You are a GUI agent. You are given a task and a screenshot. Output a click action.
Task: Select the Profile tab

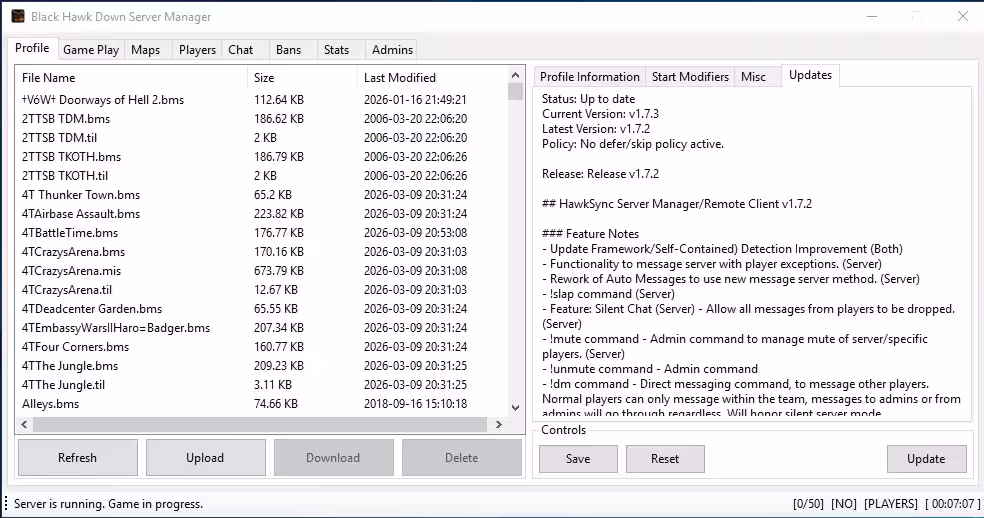[x=32, y=48]
